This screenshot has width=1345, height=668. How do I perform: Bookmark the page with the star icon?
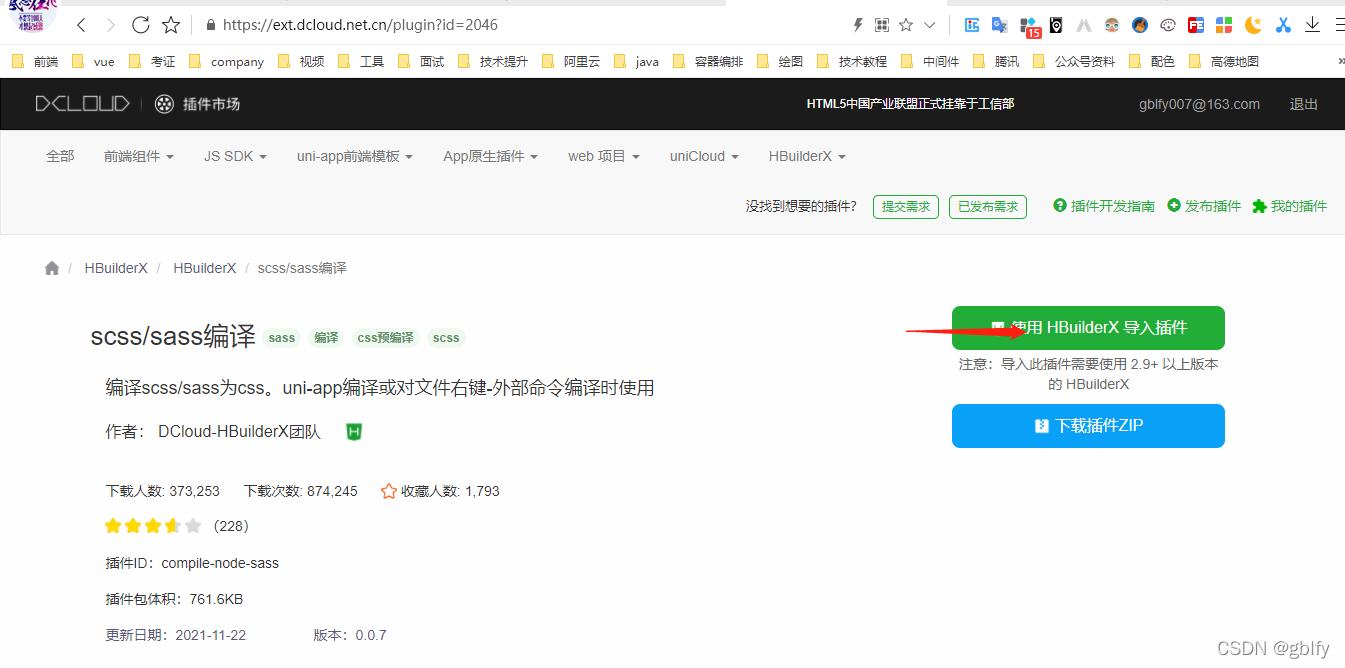point(170,24)
